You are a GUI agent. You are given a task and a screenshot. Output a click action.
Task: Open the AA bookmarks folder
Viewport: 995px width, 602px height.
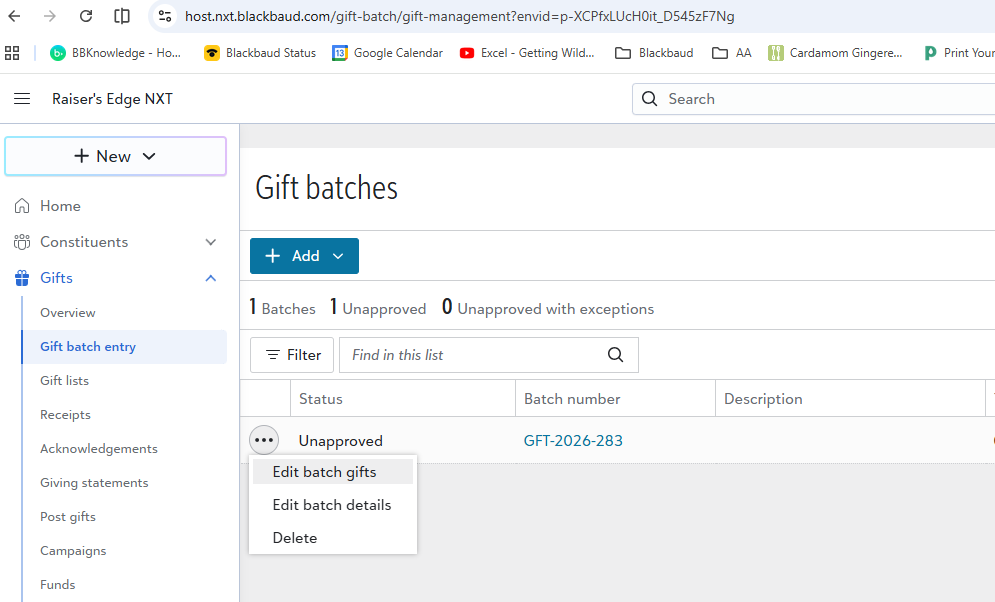(732, 53)
